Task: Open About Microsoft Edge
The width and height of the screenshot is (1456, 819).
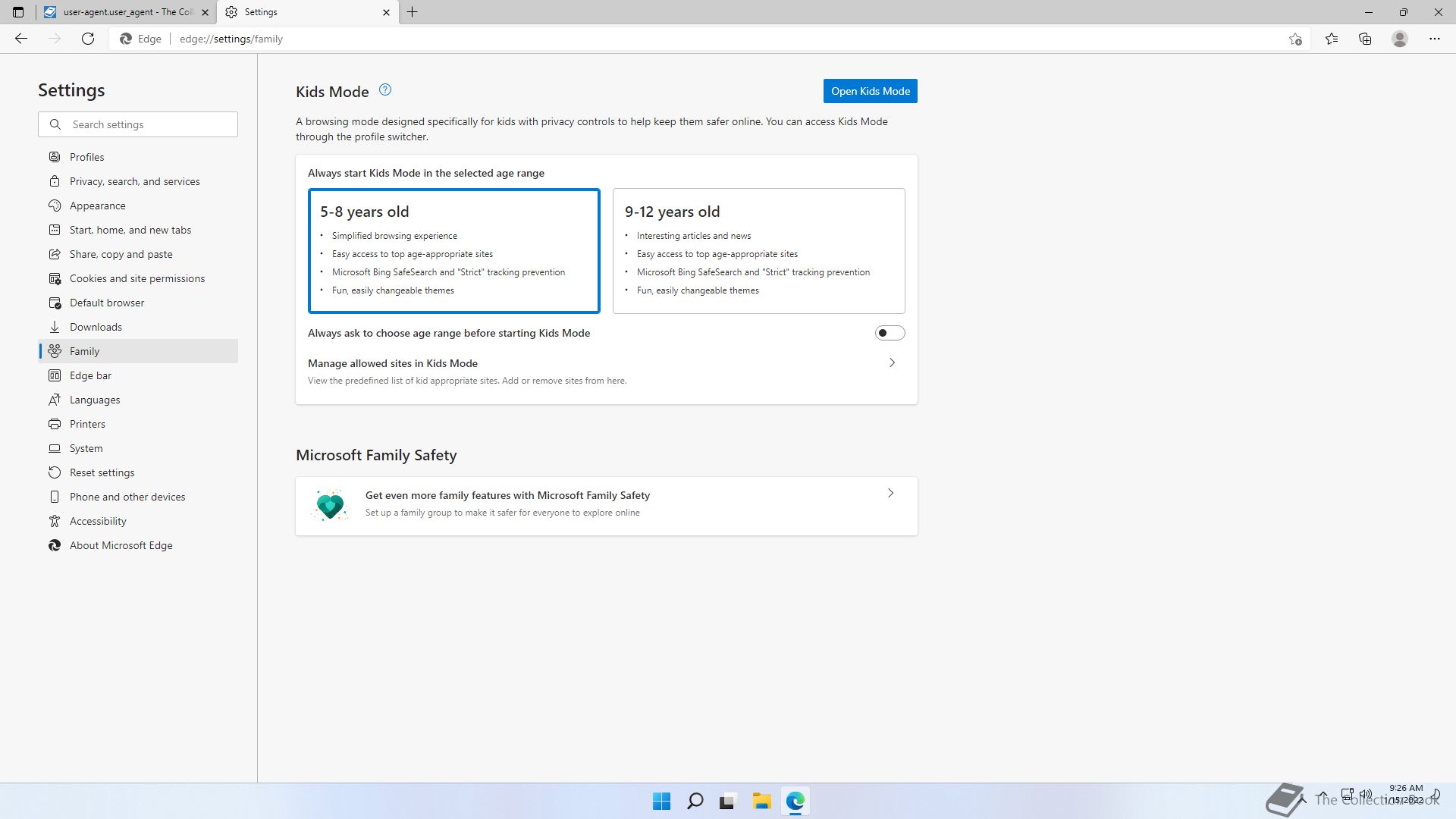Action: click(138, 545)
